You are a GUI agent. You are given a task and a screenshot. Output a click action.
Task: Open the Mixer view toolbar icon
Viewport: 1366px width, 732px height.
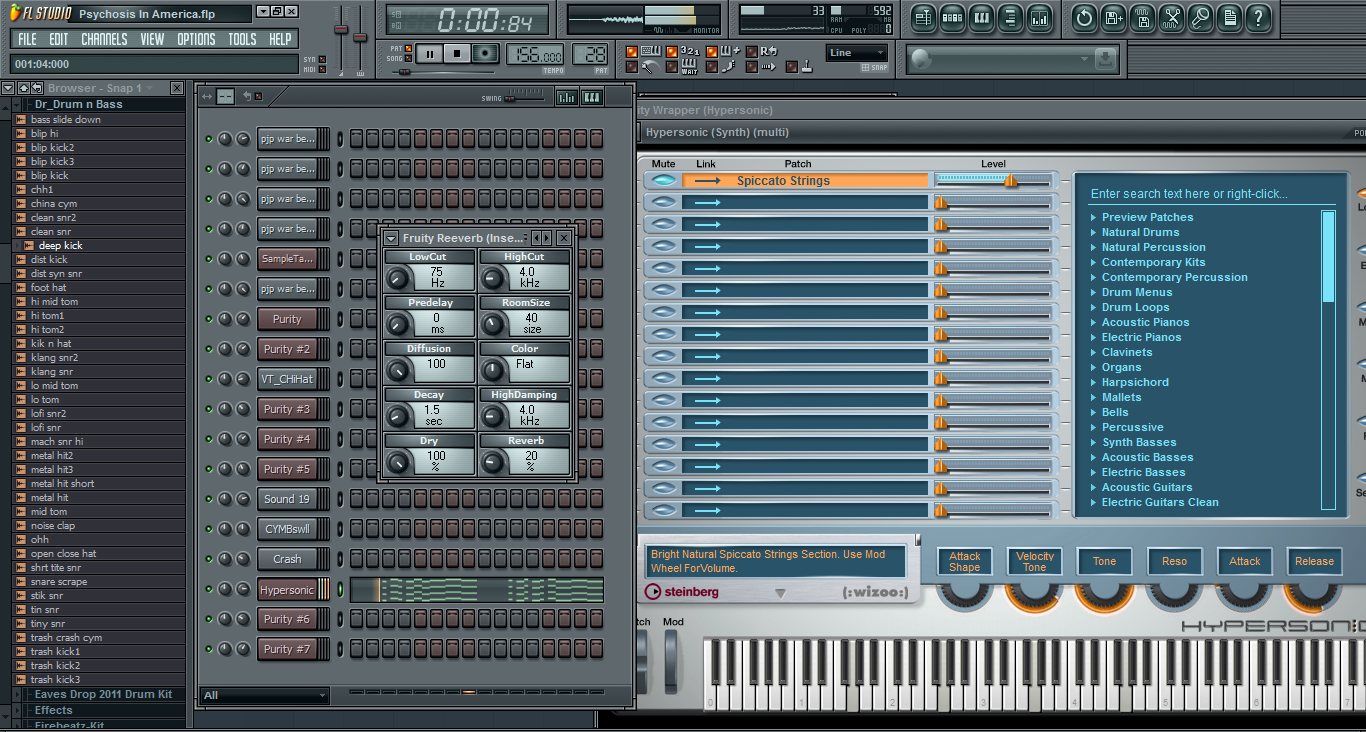(1039, 18)
